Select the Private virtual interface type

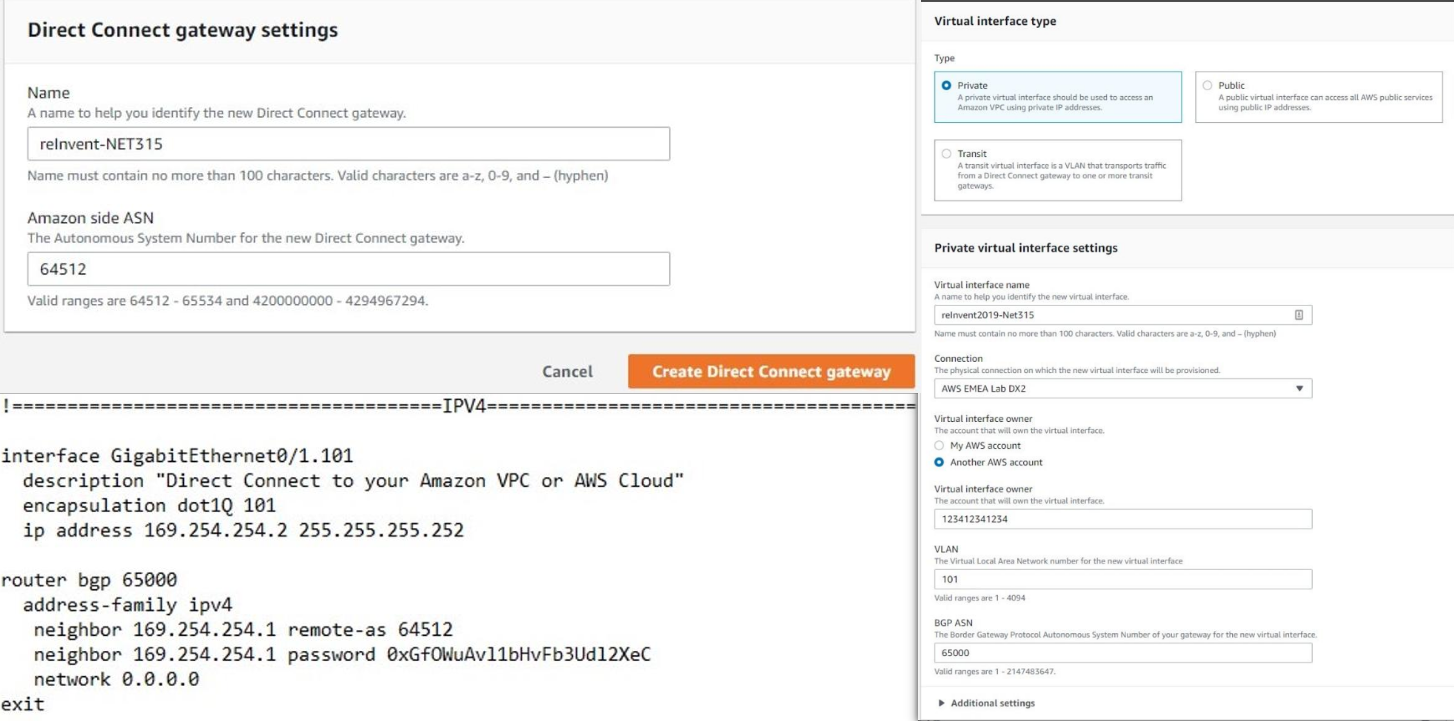pyautogui.click(x=946, y=86)
